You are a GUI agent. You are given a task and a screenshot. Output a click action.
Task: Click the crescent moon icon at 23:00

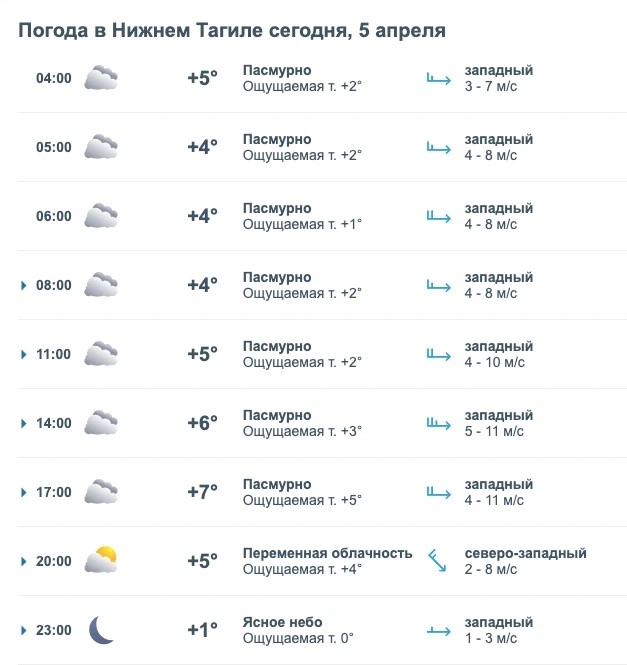pos(101,630)
